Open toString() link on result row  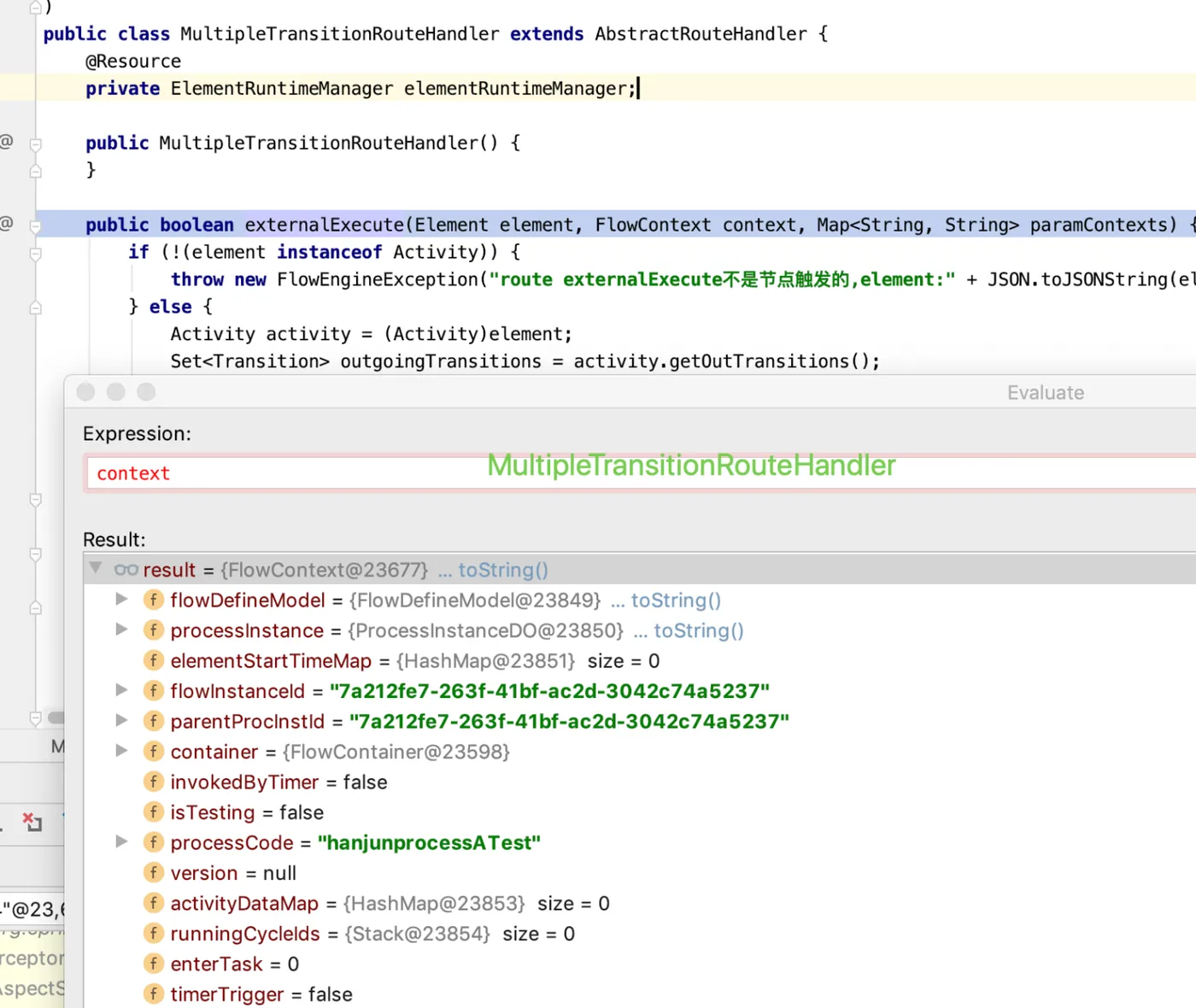tap(503, 570)
